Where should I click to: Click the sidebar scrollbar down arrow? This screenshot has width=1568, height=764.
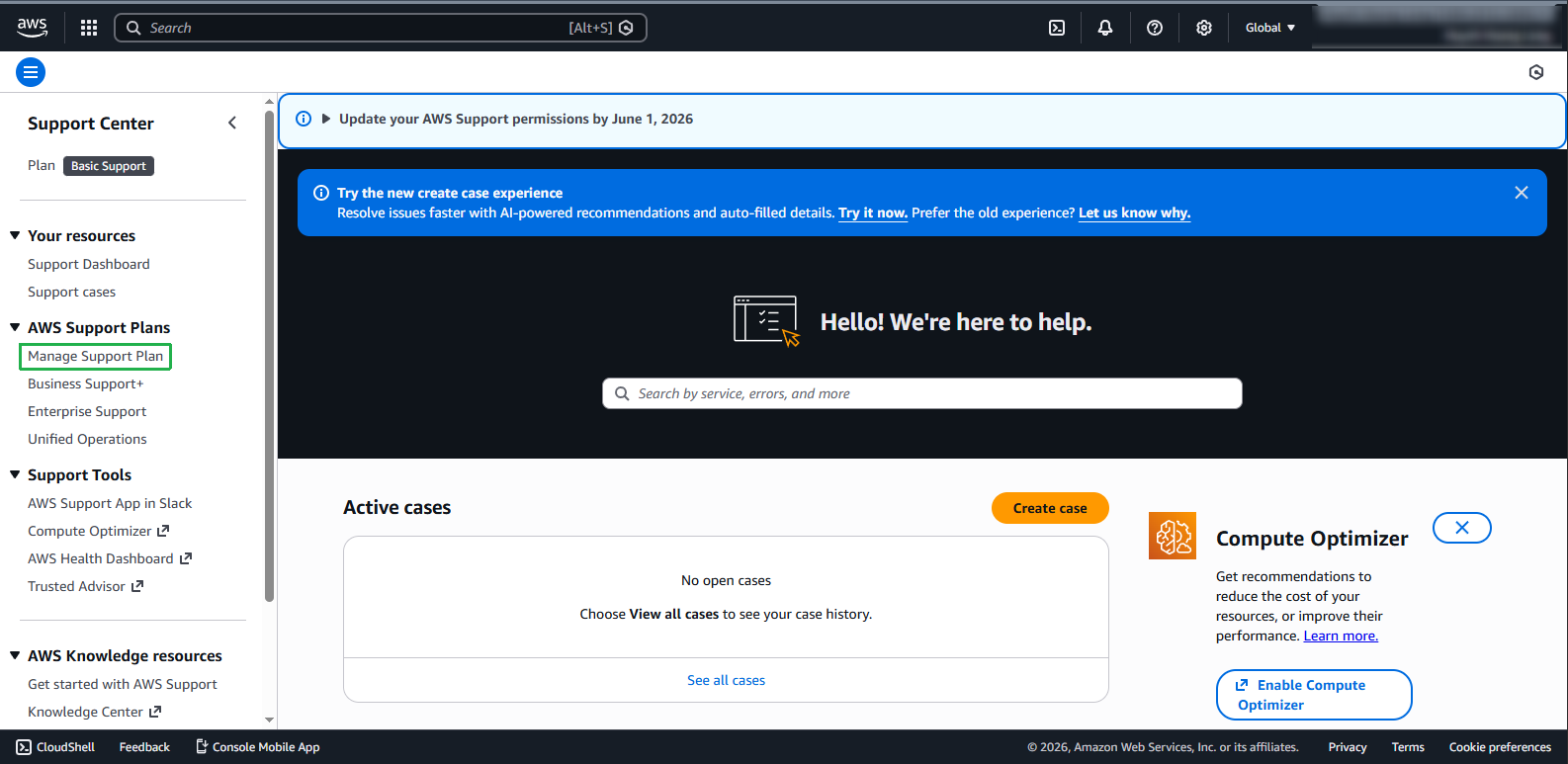270,721
